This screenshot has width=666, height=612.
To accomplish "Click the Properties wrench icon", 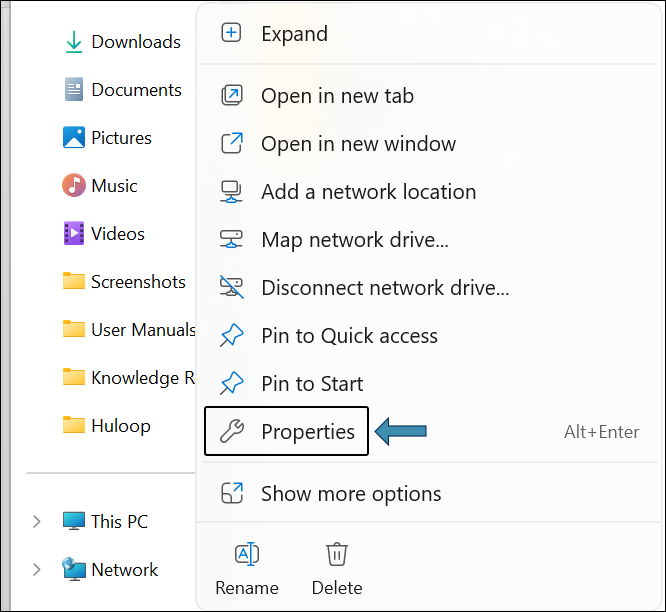I will pos(232,432).
